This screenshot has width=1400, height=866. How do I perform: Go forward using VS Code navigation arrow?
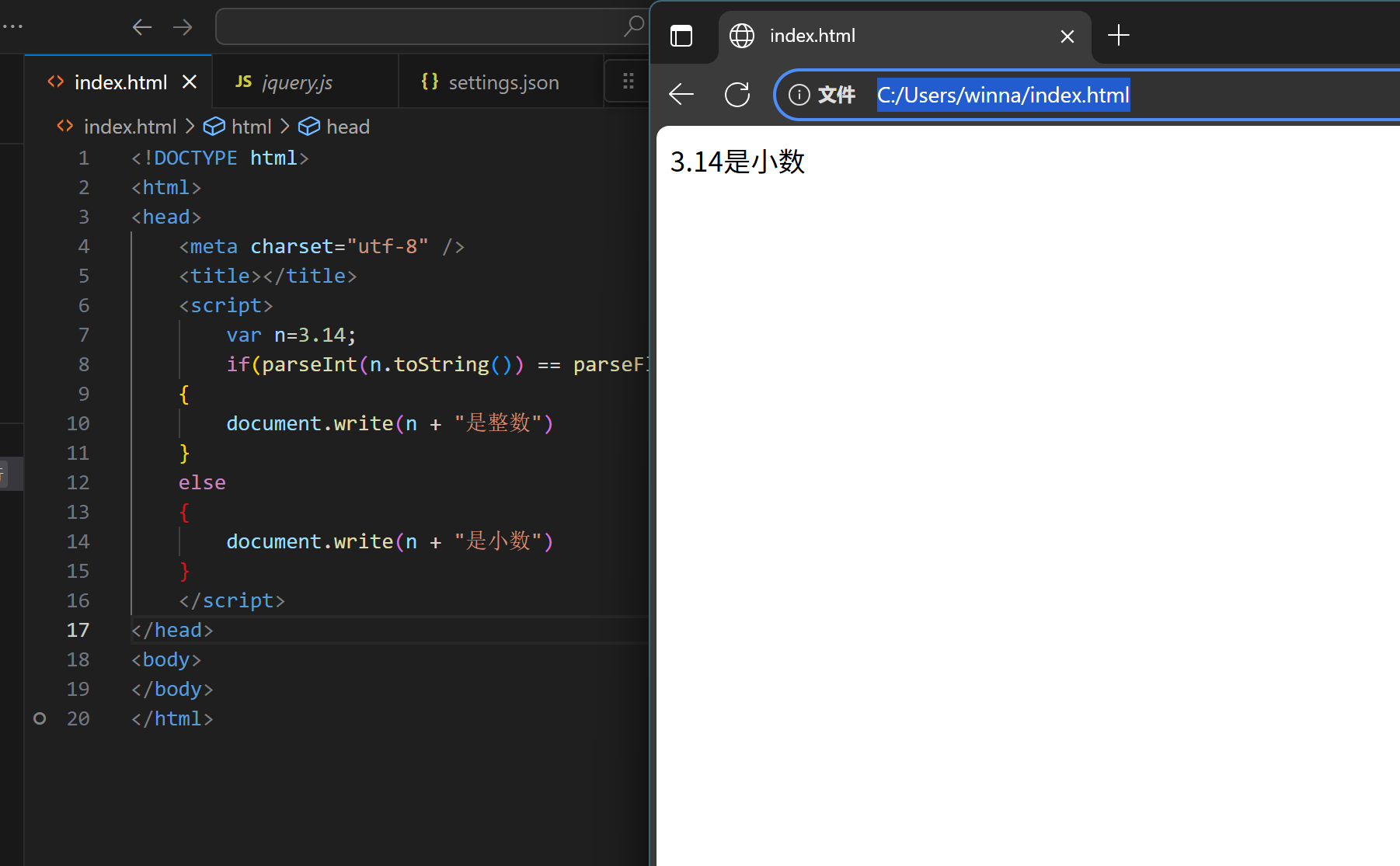tap(183, 27)
